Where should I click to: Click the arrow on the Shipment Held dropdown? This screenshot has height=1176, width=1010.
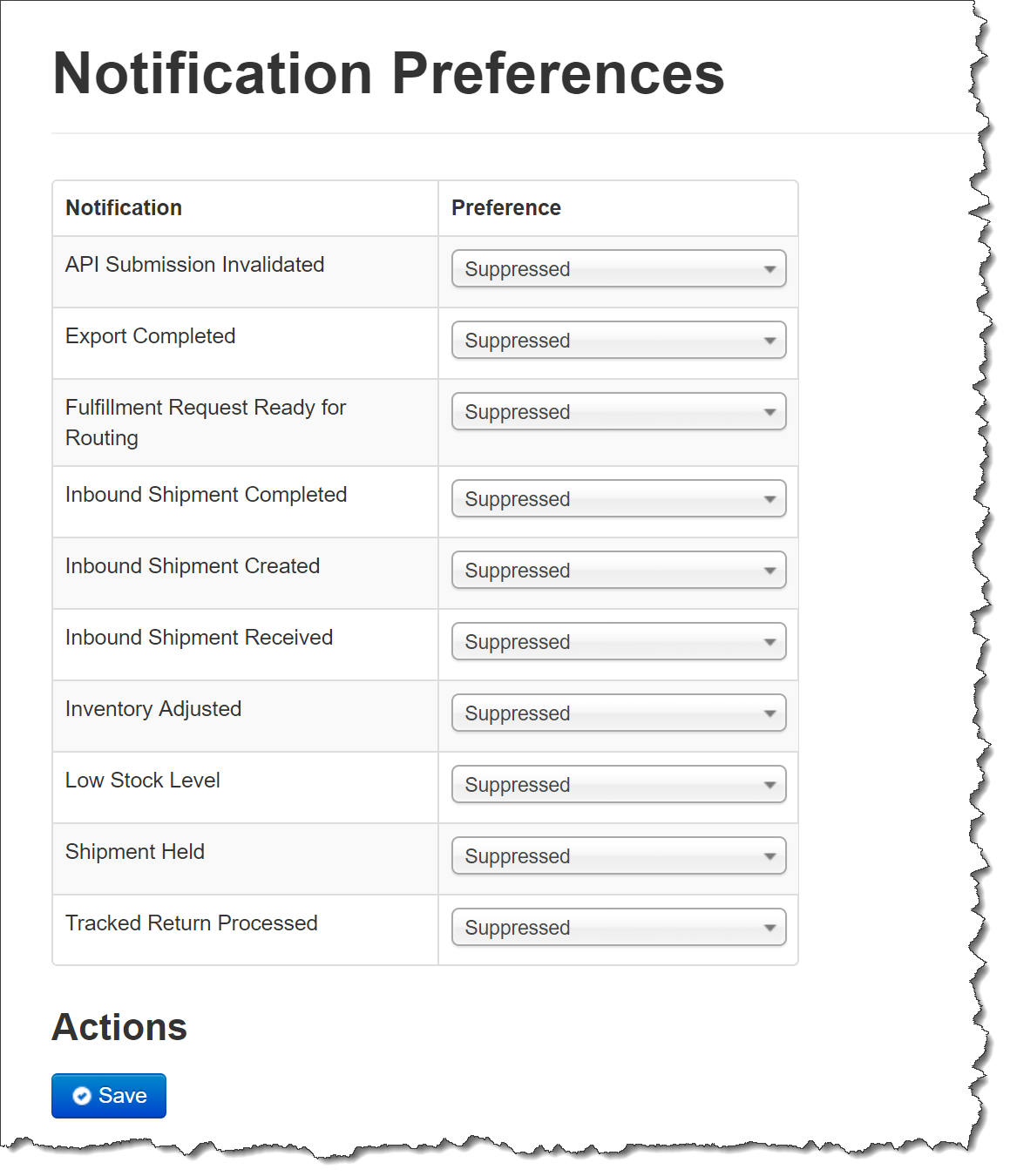point(769,856)
